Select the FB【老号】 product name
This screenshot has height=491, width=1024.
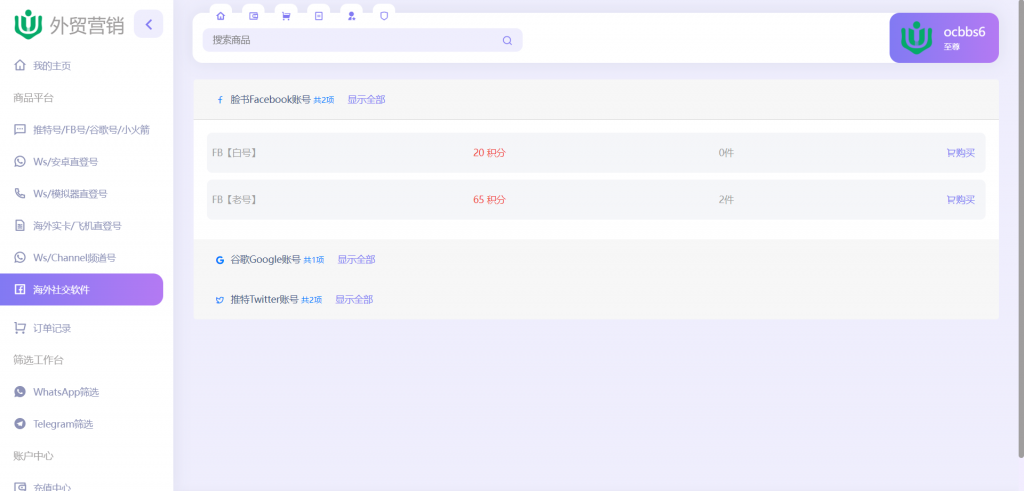[235, 200]
